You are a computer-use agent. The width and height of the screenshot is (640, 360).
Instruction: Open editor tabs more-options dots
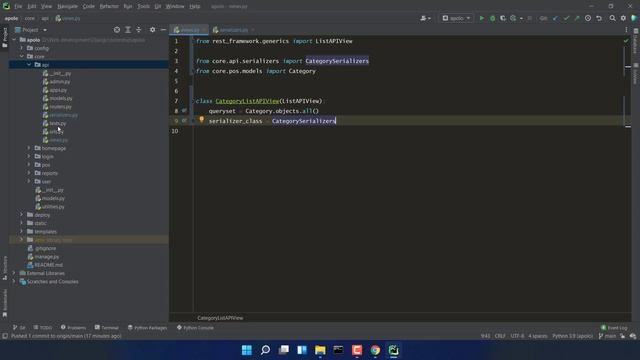[x=626, y=30]
